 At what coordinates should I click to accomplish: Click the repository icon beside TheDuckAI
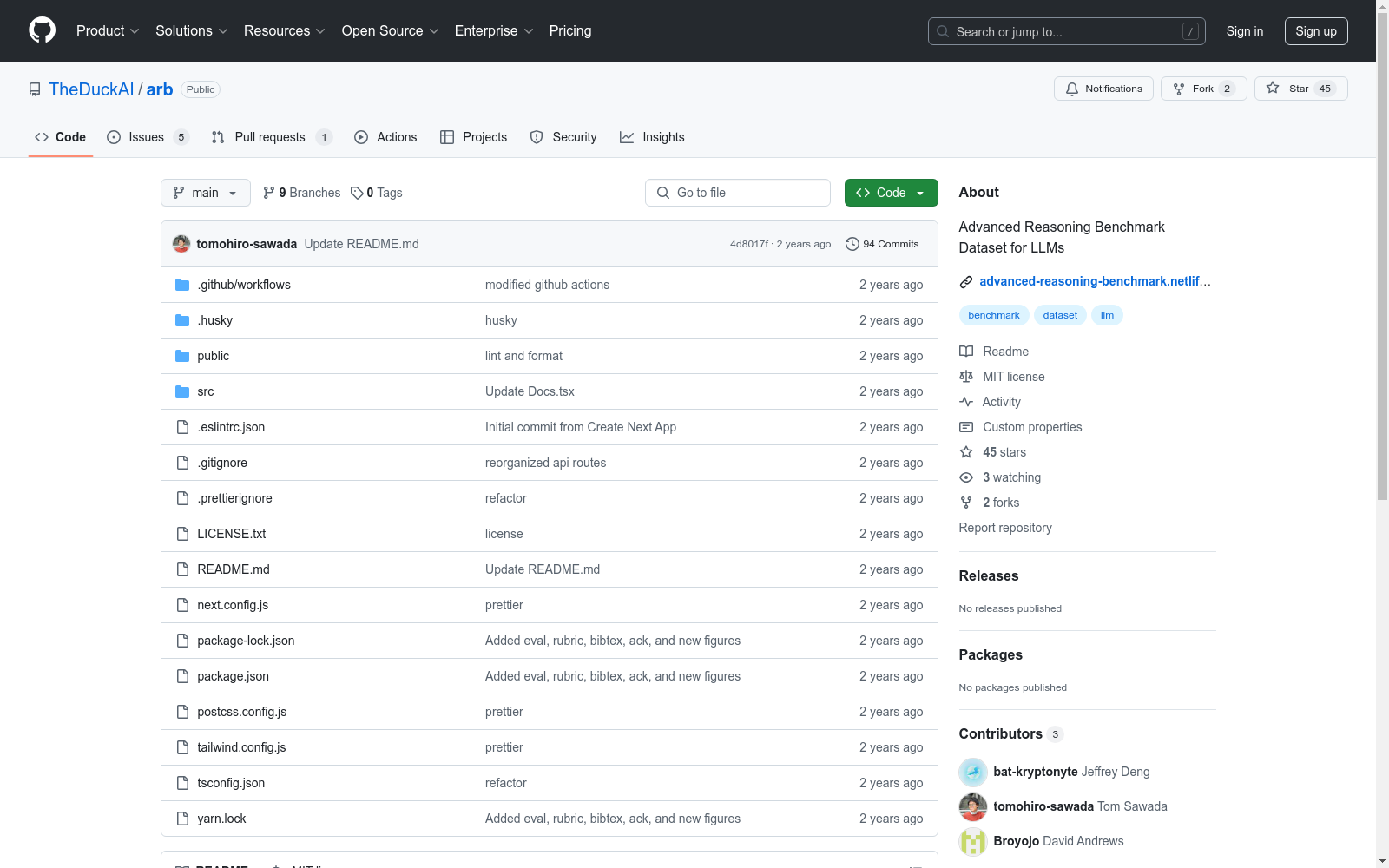click(35, 89)
